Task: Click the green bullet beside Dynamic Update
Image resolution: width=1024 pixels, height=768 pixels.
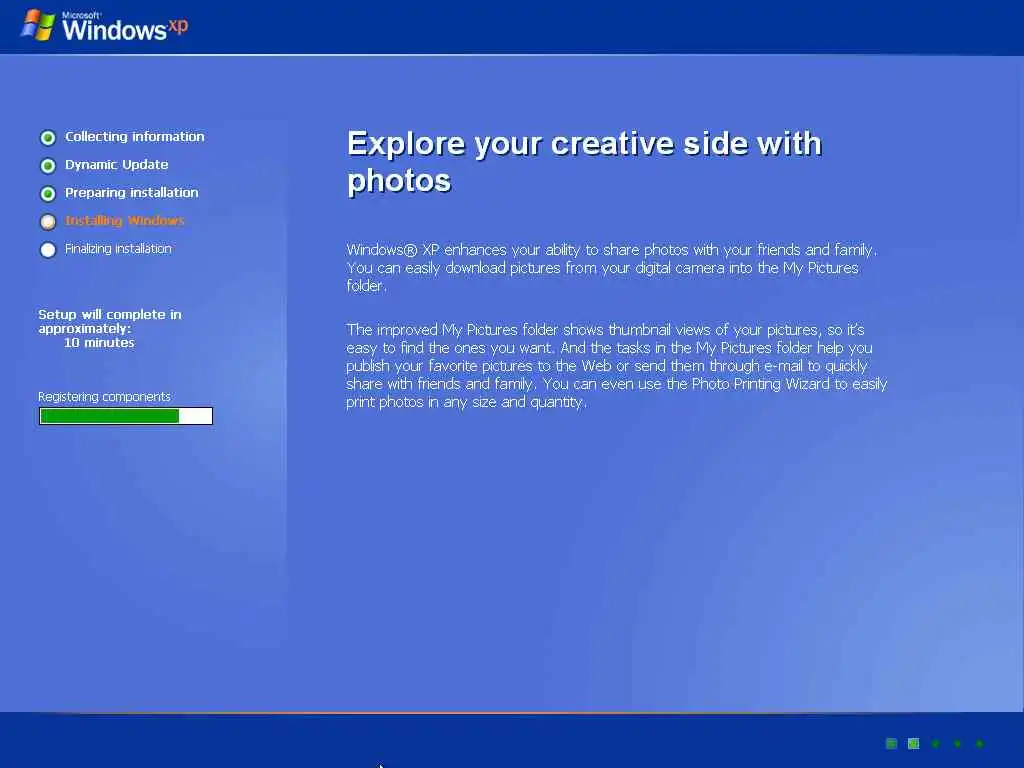Action: point(48,166)
